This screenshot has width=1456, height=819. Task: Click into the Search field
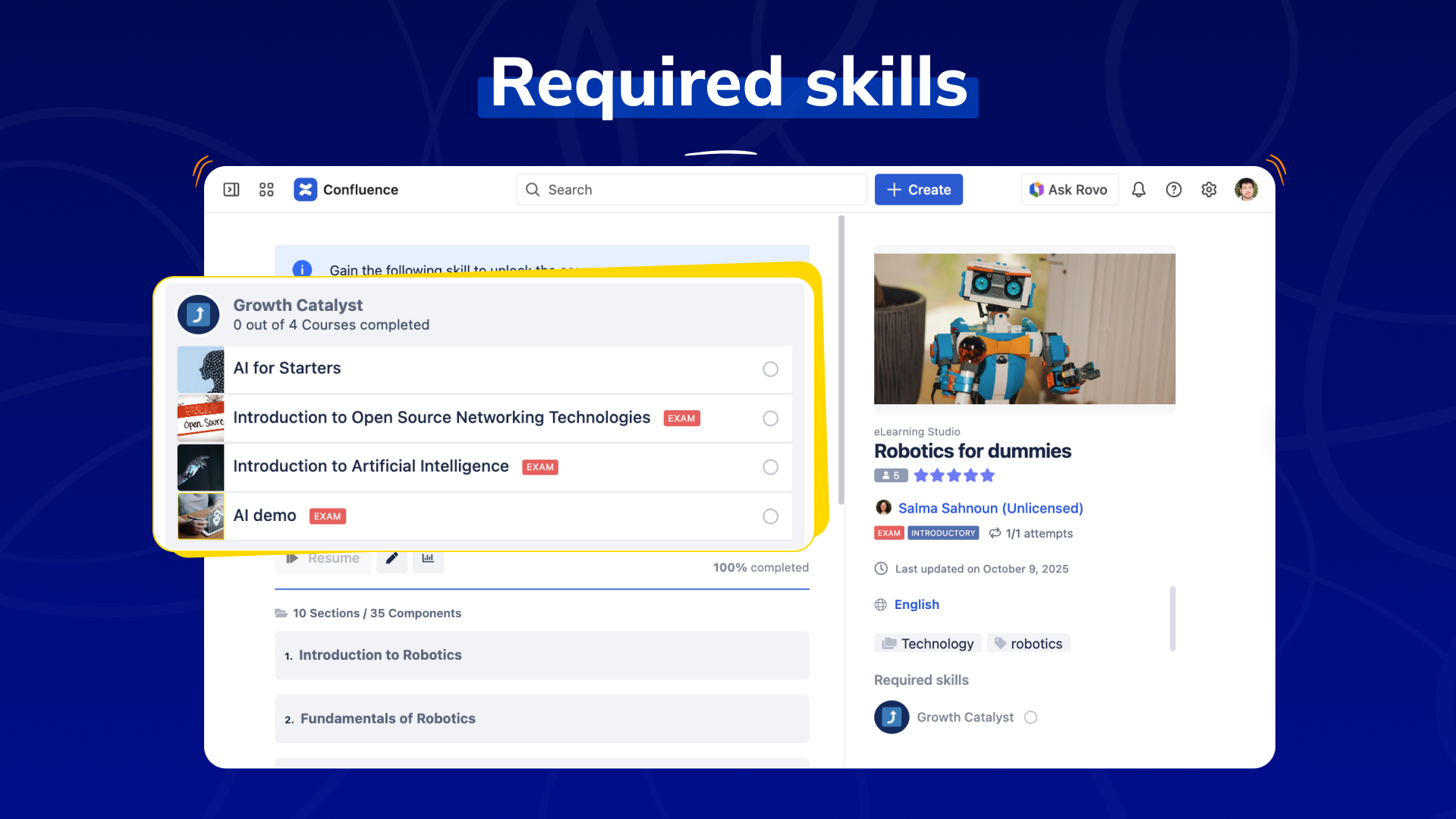[x=690, y=190]
